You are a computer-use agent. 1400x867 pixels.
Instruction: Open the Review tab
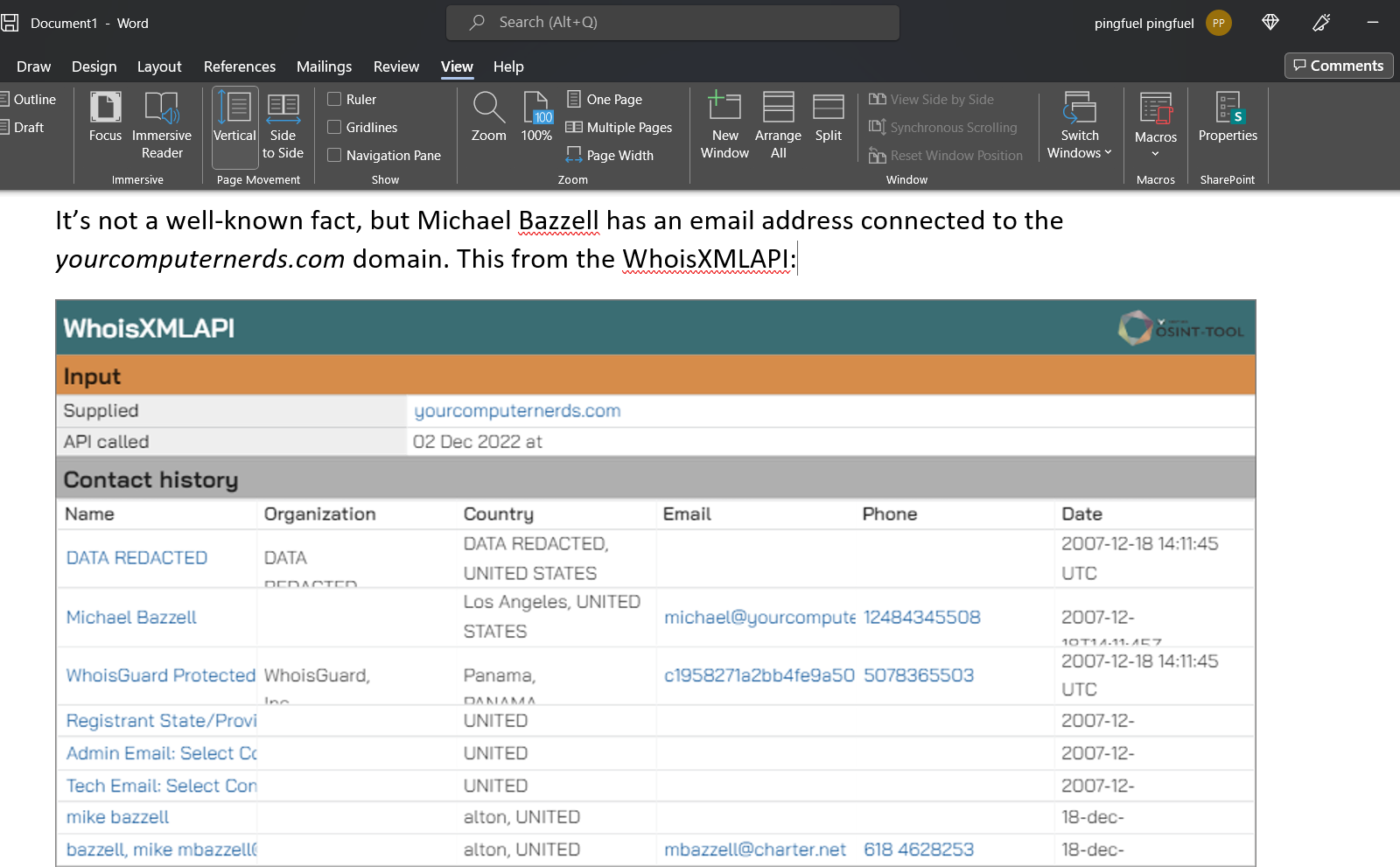click(396, 66)
